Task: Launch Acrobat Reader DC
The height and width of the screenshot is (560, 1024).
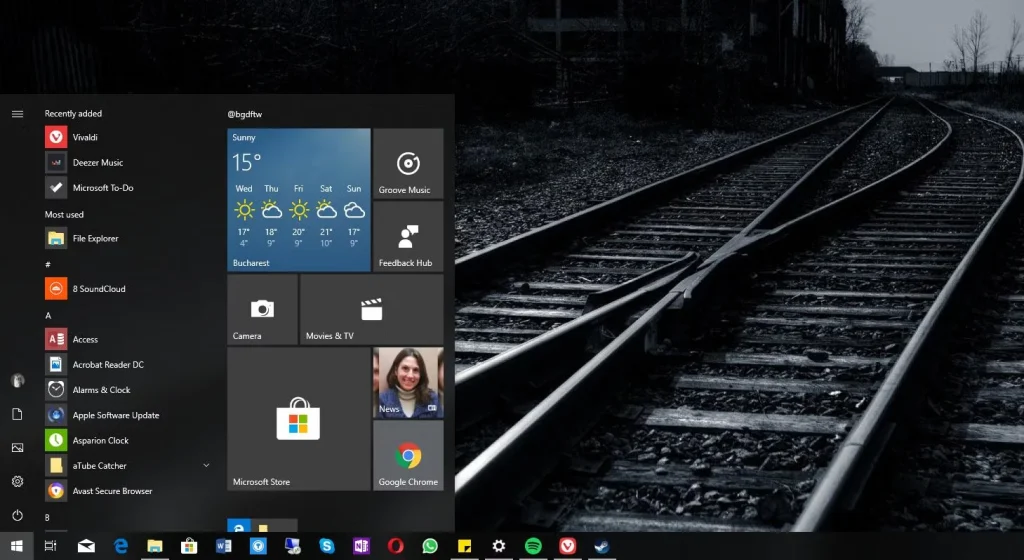Action: (107, 365)
